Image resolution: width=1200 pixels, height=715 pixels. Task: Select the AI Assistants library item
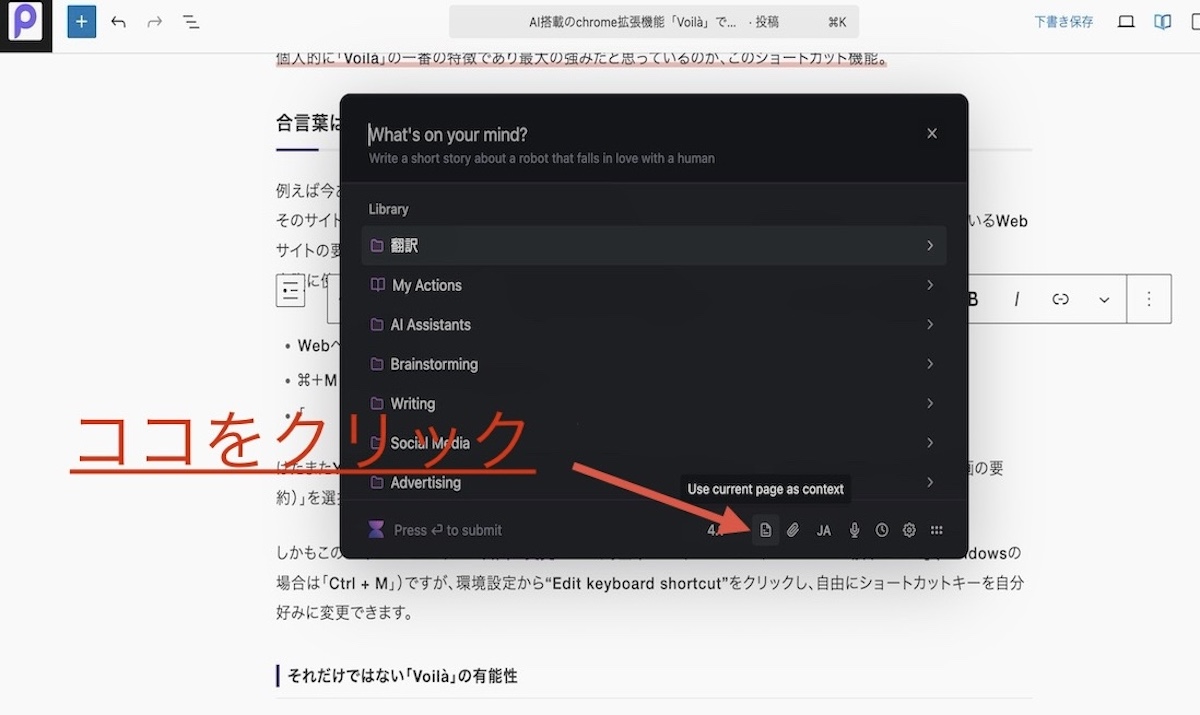654,324
